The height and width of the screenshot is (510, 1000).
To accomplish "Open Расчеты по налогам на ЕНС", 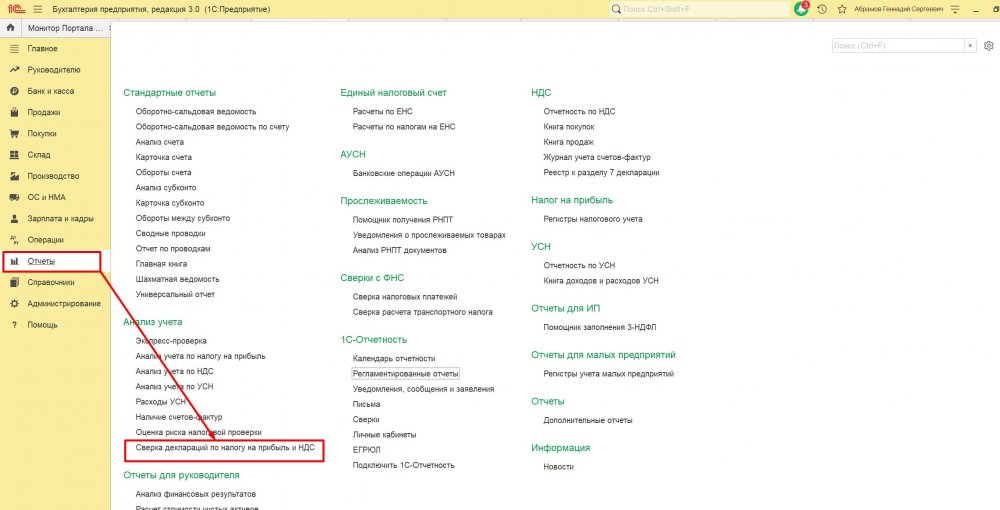I will click(x=404, y=126).
